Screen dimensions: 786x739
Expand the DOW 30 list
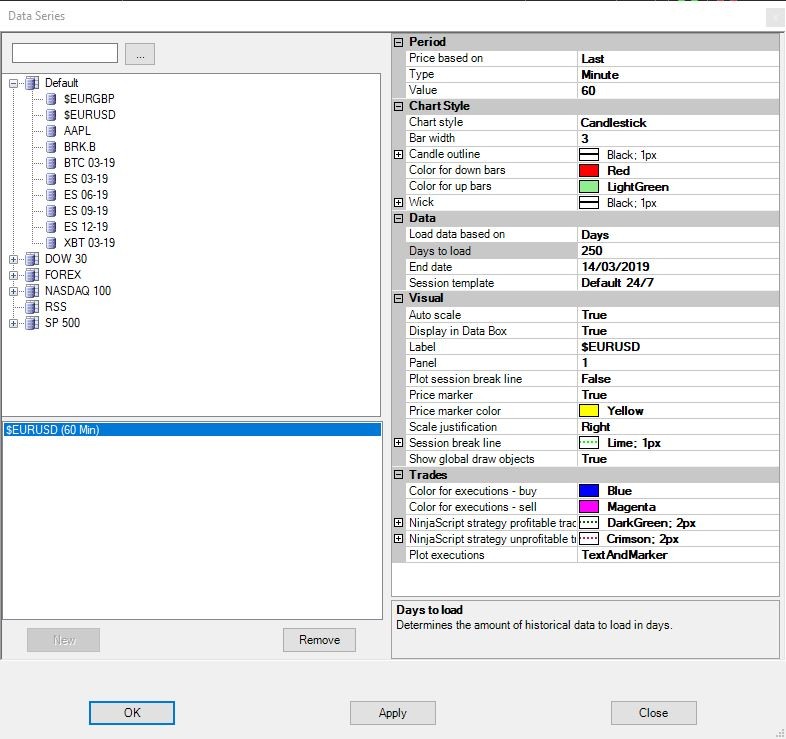pyautogui.click(x=14, y=260)
